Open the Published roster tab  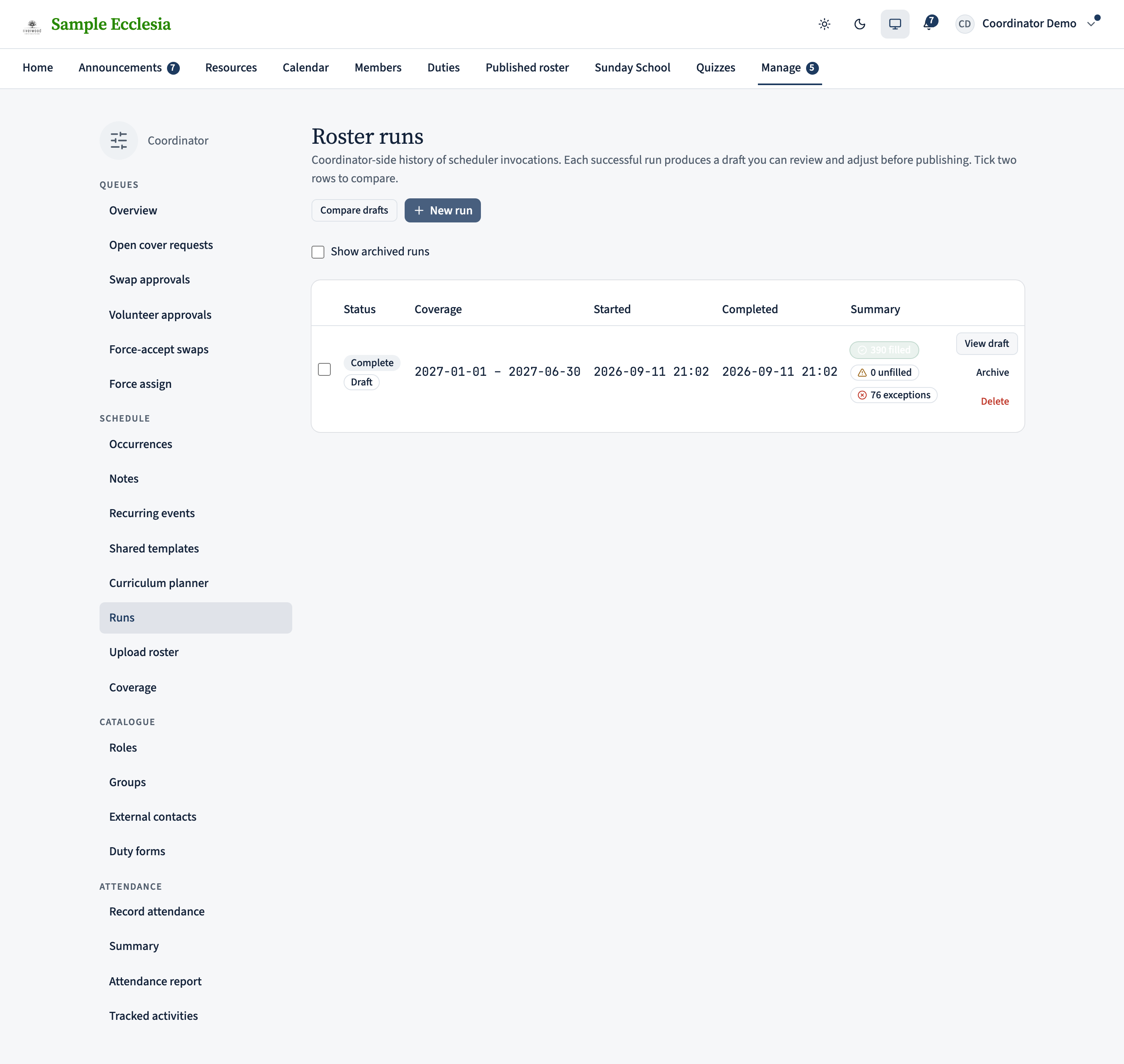527,67
